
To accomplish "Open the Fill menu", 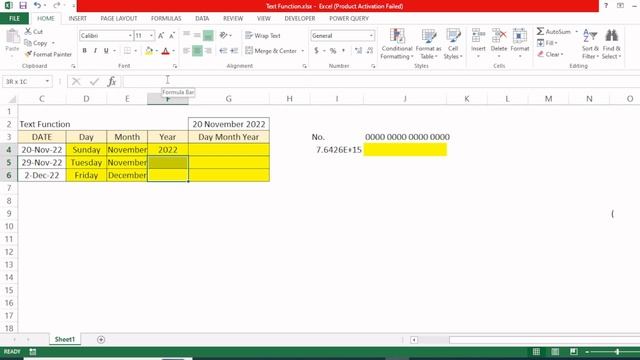I will coord(547,43).
